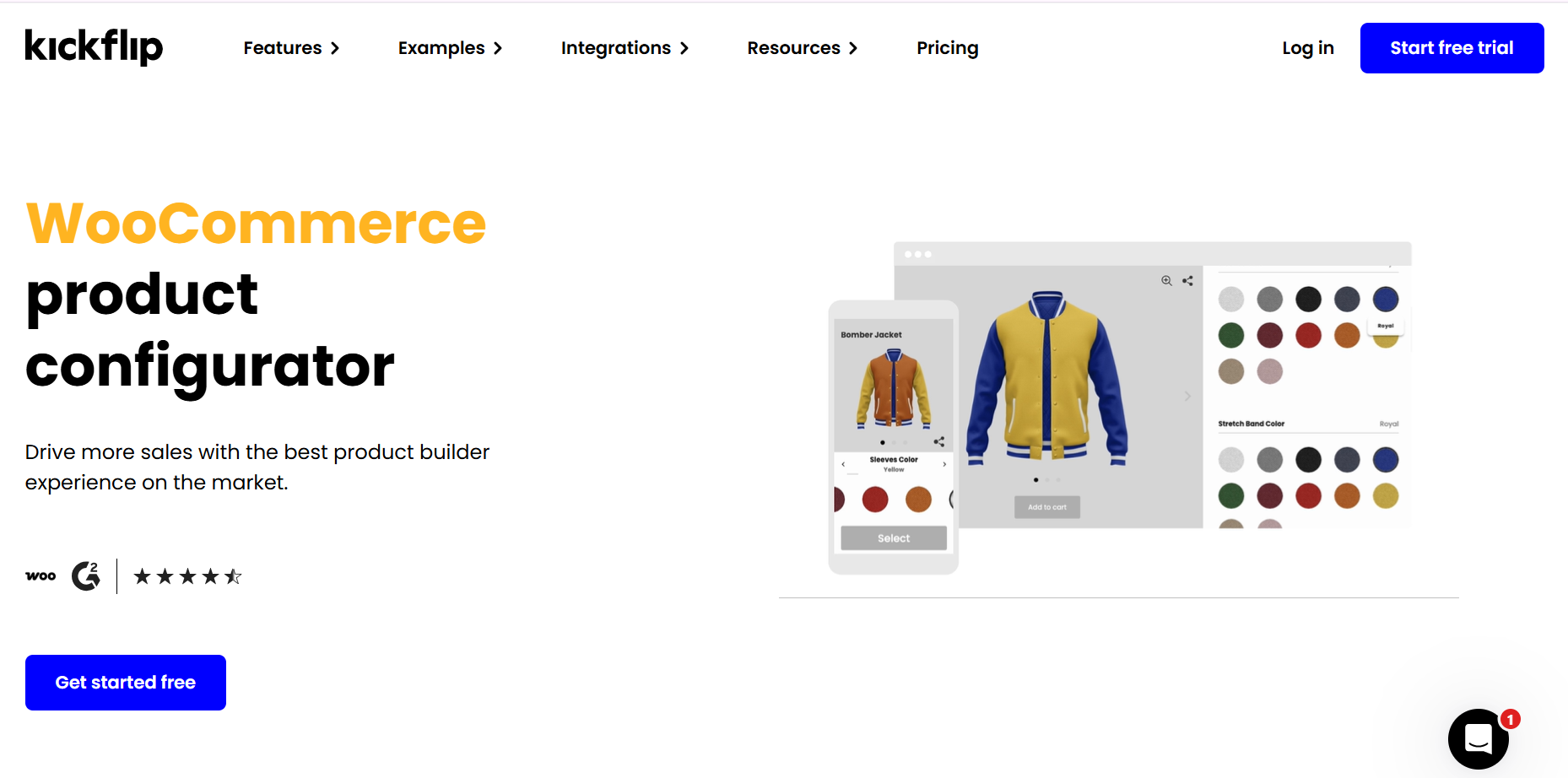Open the chat widget bubble
Image resolution: width=1568 pixels, height=778 pixels.
(1479, 739)
